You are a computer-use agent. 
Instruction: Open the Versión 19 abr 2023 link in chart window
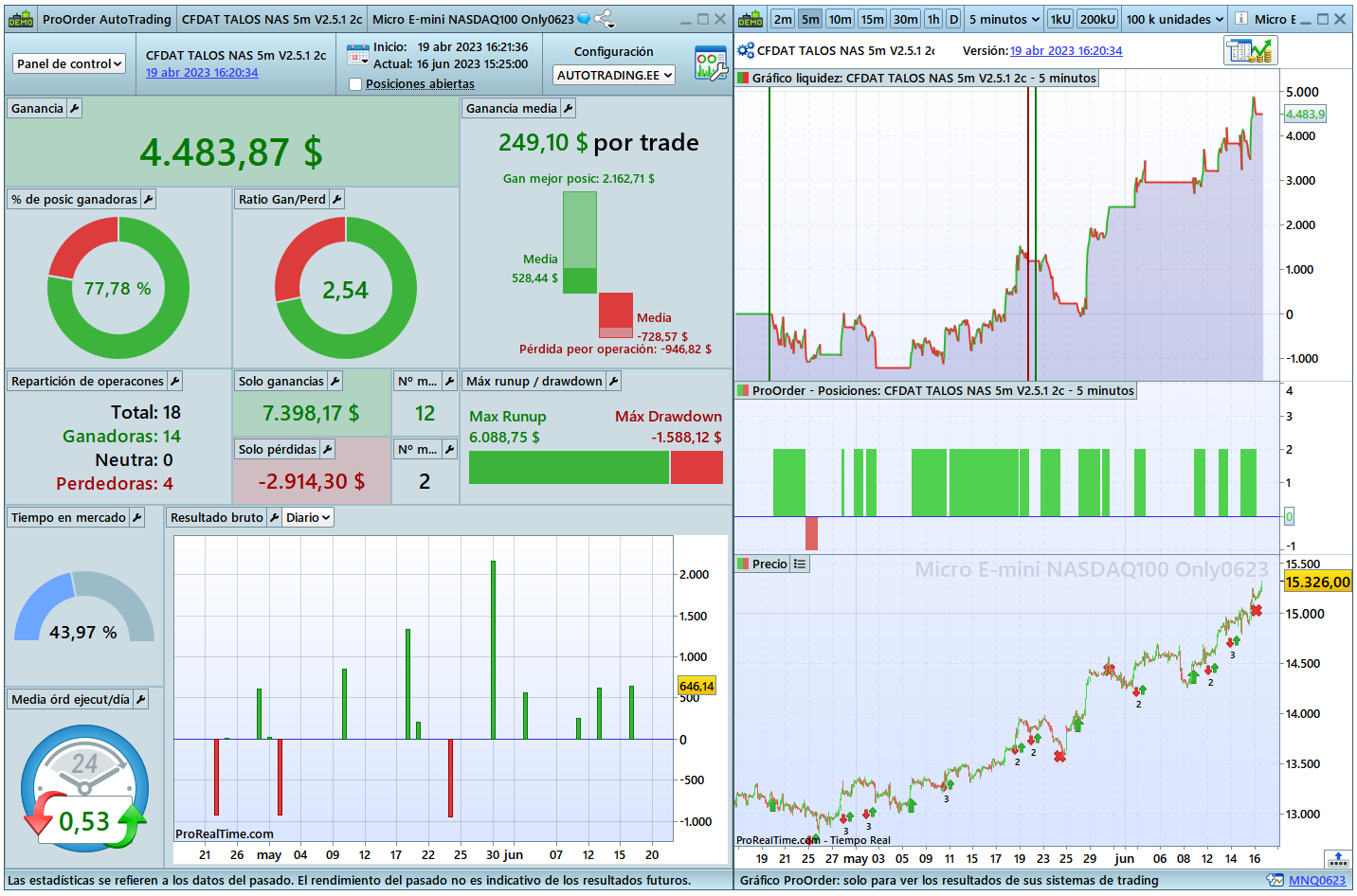point(1066,51)
